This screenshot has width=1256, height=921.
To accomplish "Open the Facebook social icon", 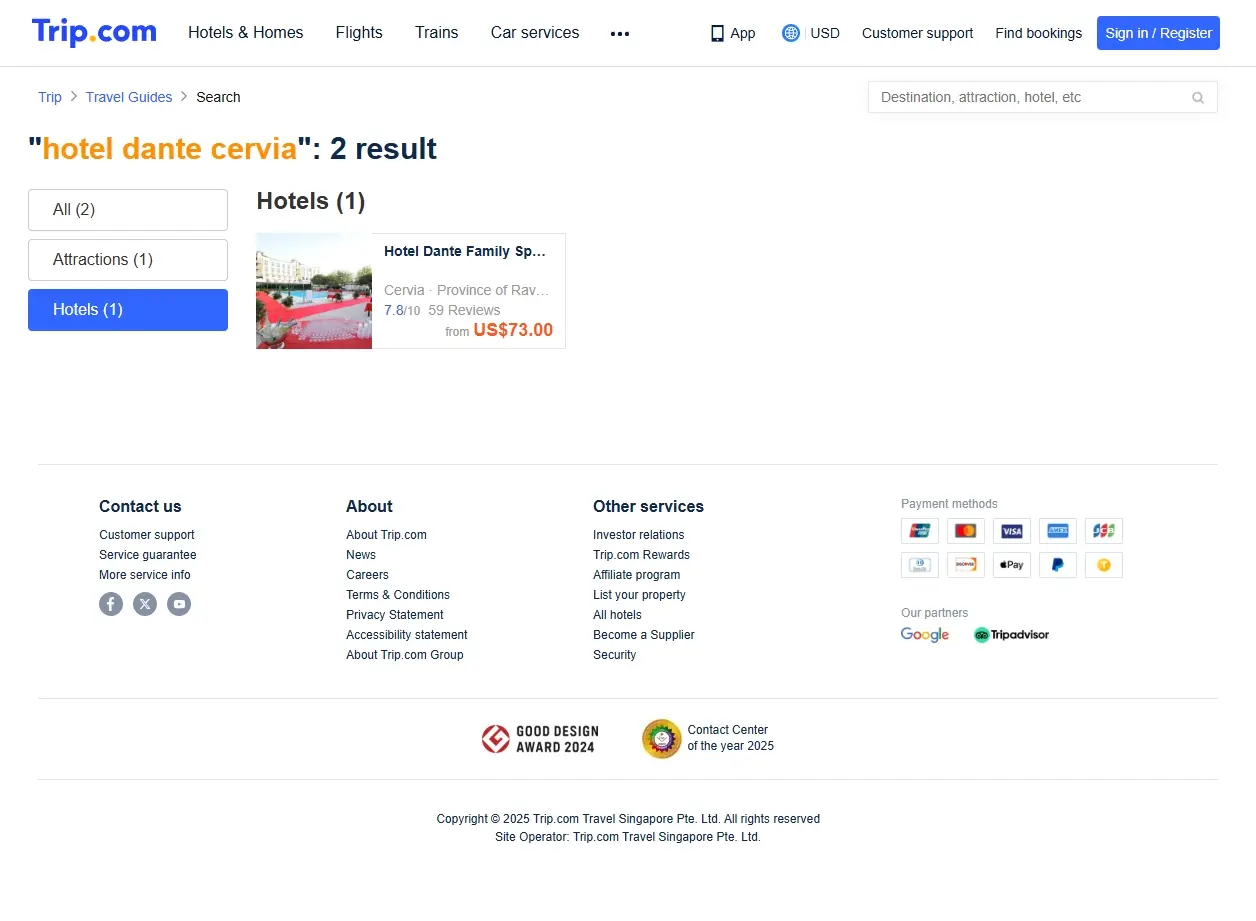I will [111, 604].
